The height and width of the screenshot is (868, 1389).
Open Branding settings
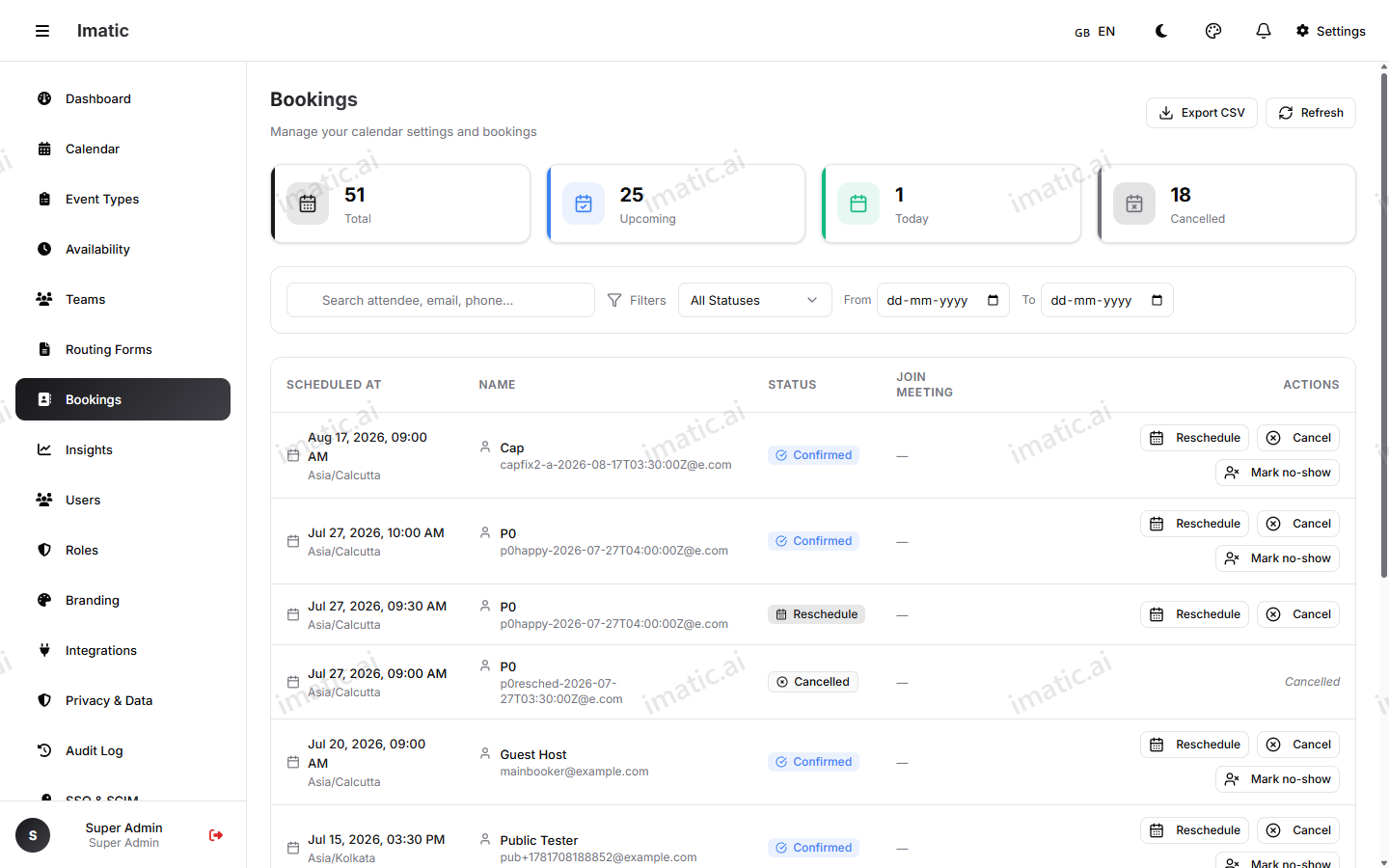pos(123,600)
